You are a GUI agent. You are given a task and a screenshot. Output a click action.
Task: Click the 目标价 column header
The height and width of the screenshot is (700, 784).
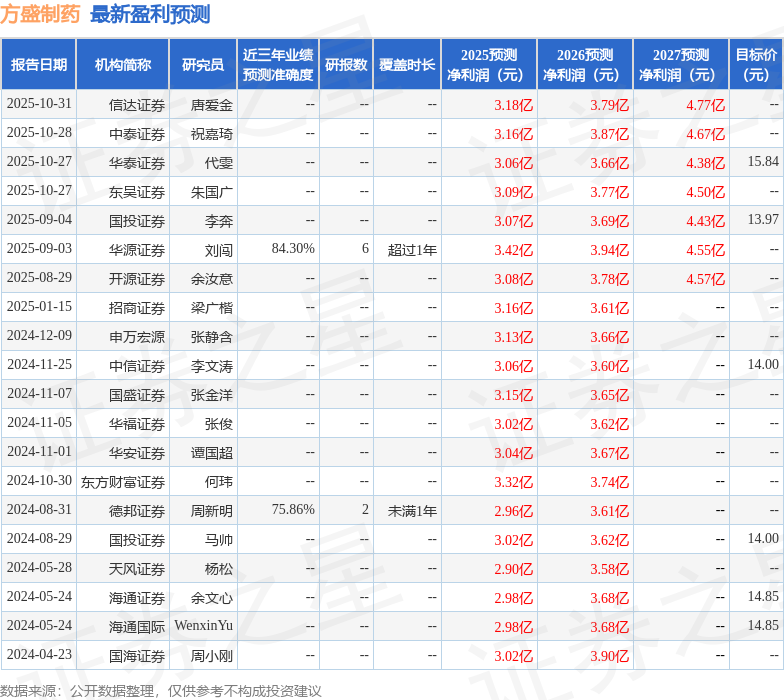pyautogui.click(x=756, y=65)
